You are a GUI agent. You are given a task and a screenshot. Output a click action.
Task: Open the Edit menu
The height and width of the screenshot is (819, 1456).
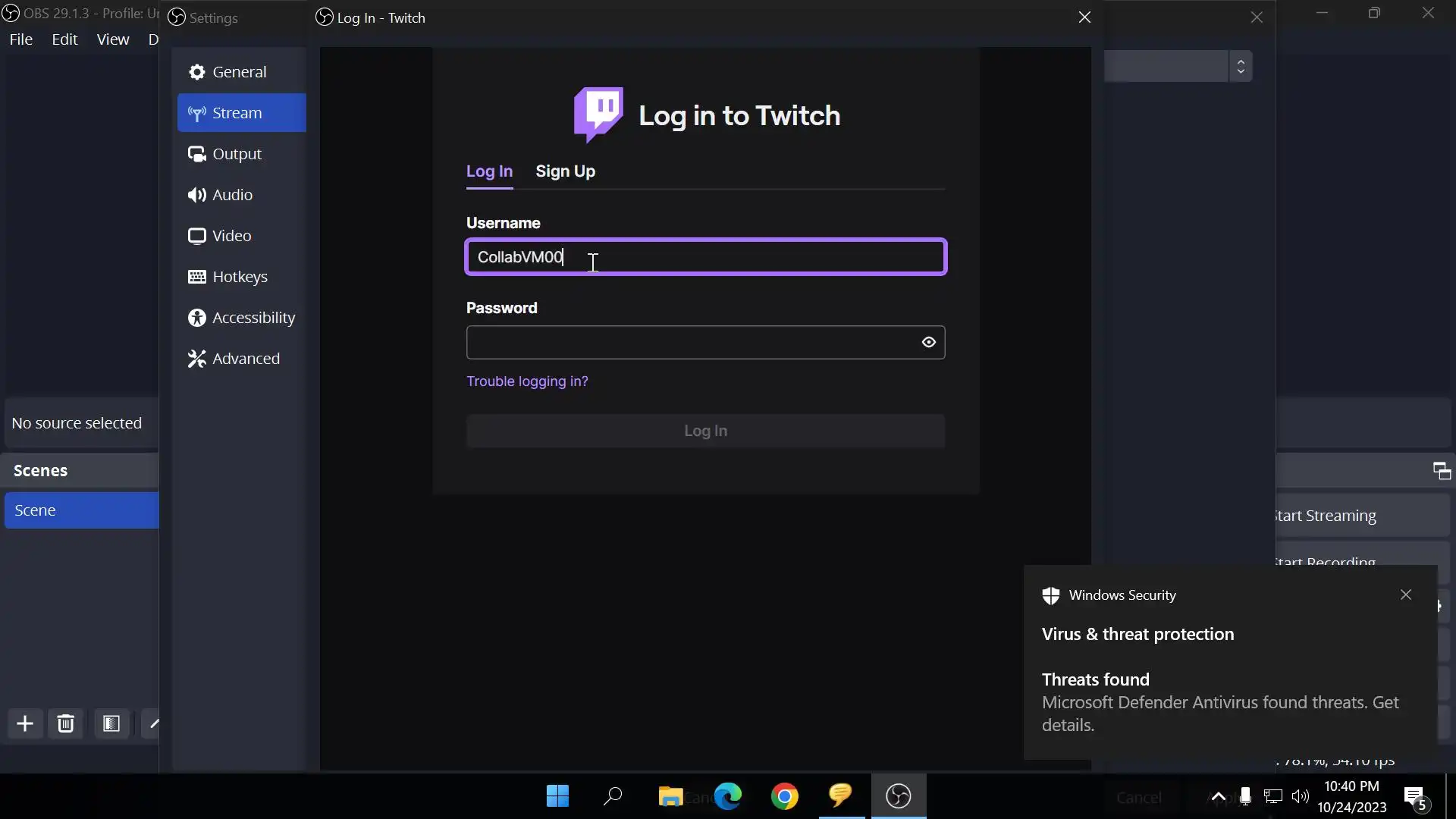click(64, 39)
